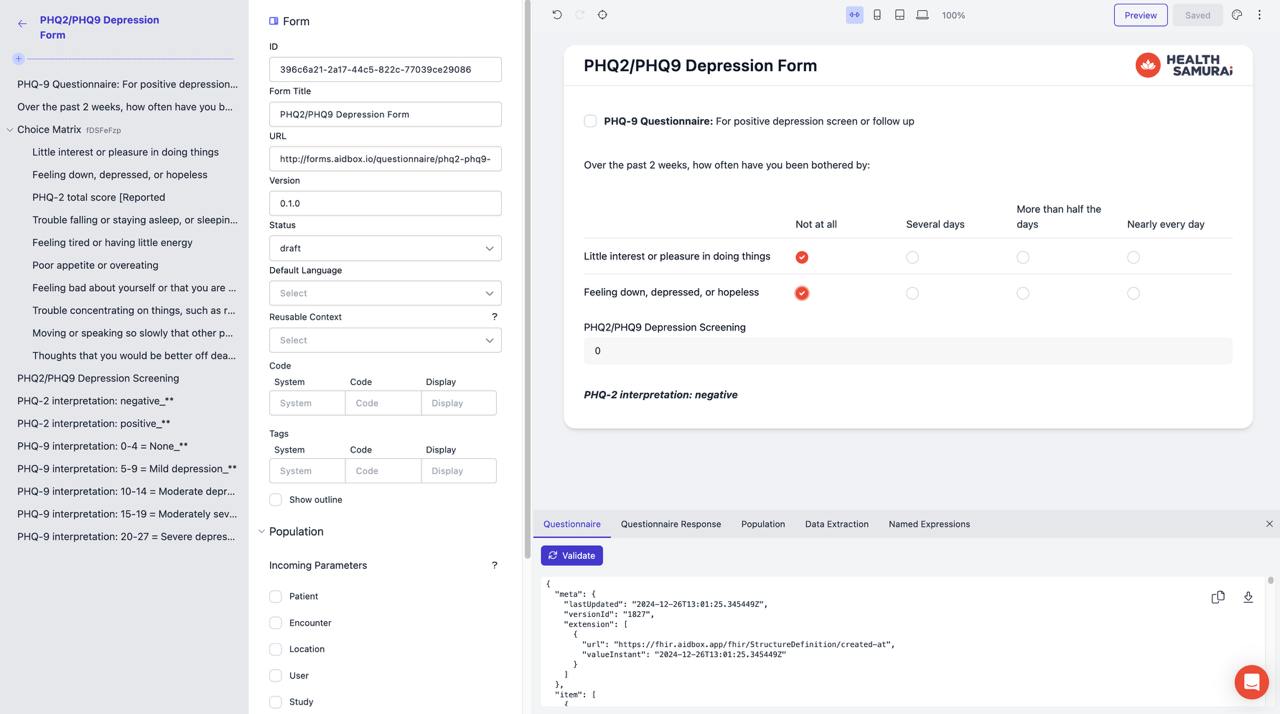Click the Preview button
Viewport: 1280px width, 714px height.
(x=1140, y=15)
